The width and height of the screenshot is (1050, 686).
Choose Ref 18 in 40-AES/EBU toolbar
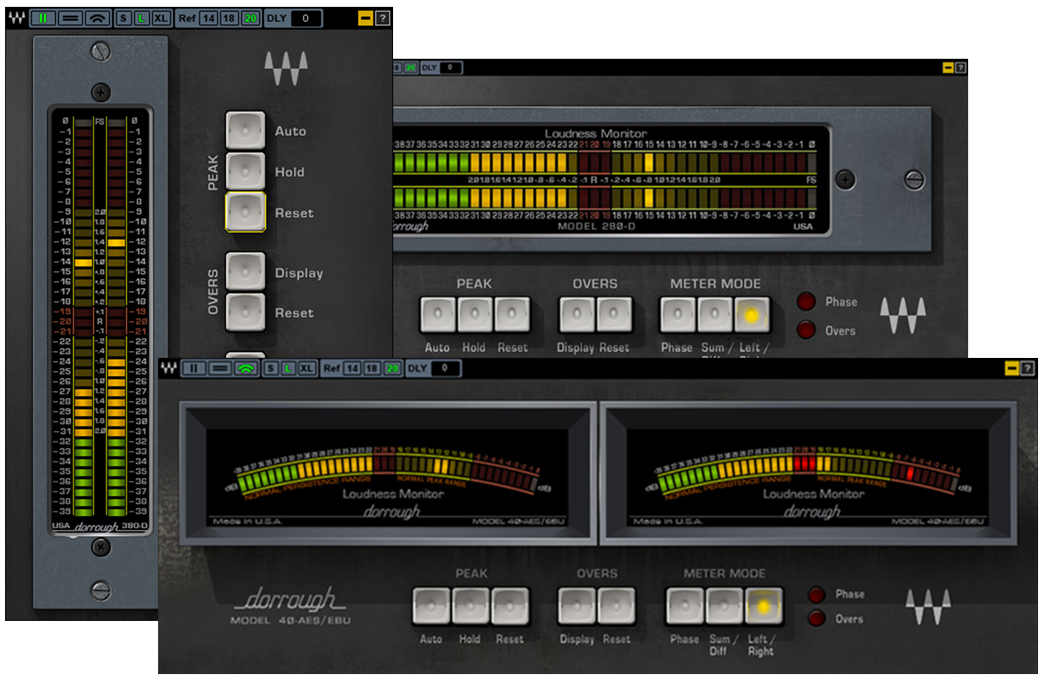click(x=372, y=368)
